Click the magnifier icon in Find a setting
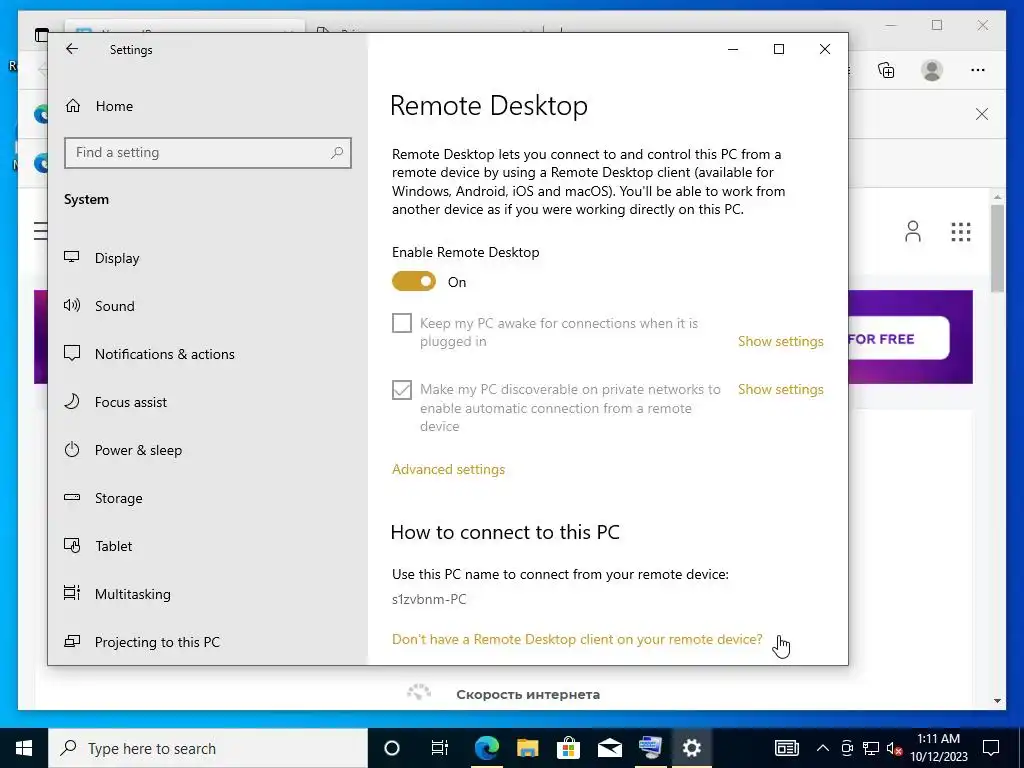 337,153
